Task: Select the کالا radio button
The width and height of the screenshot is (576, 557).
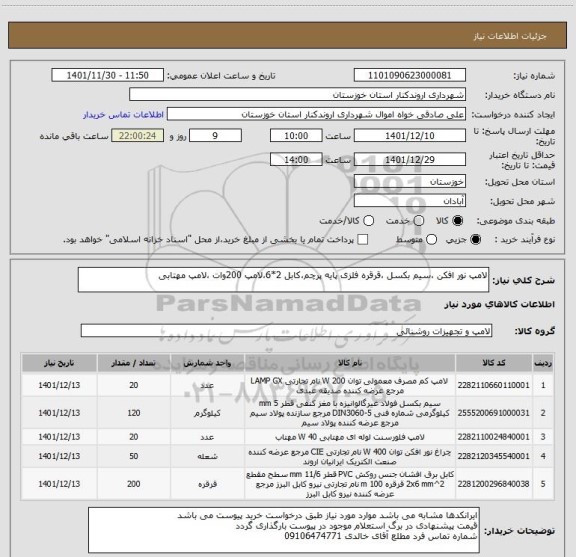Action: coord(458,221)
